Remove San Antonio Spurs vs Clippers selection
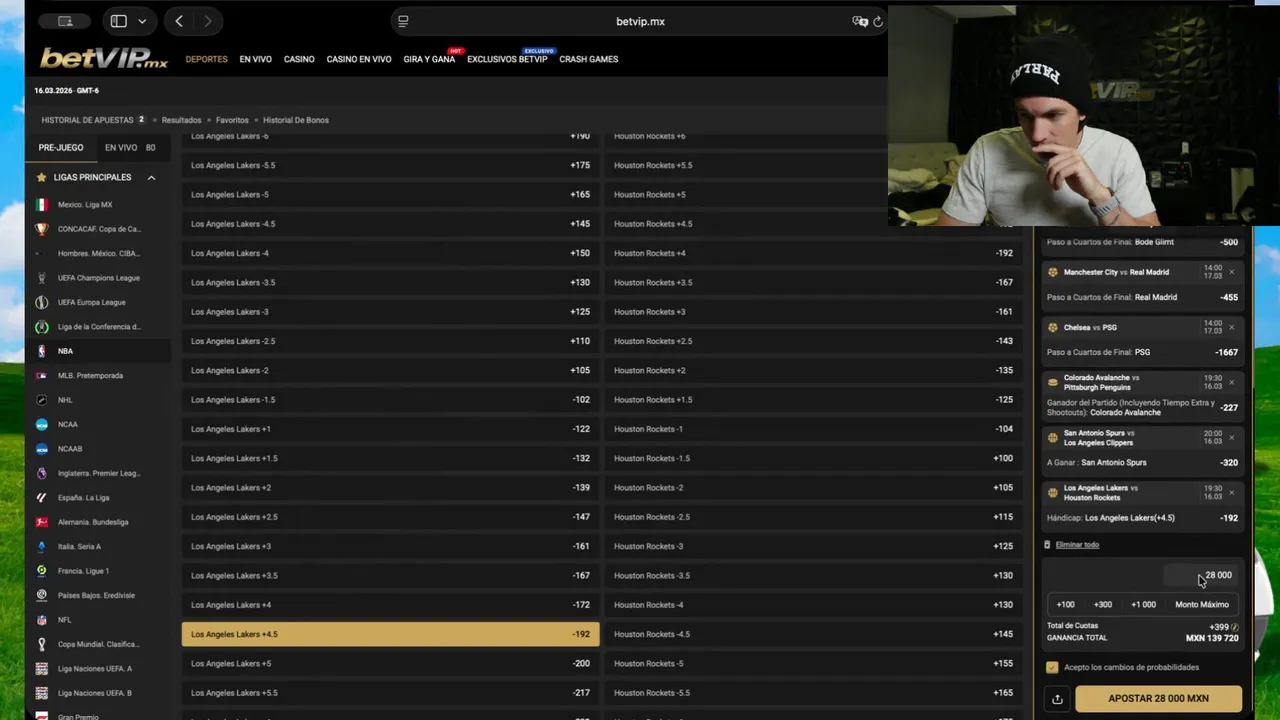The width and height of the screenshot is (1280, 720). click(x=1231, y=437)
